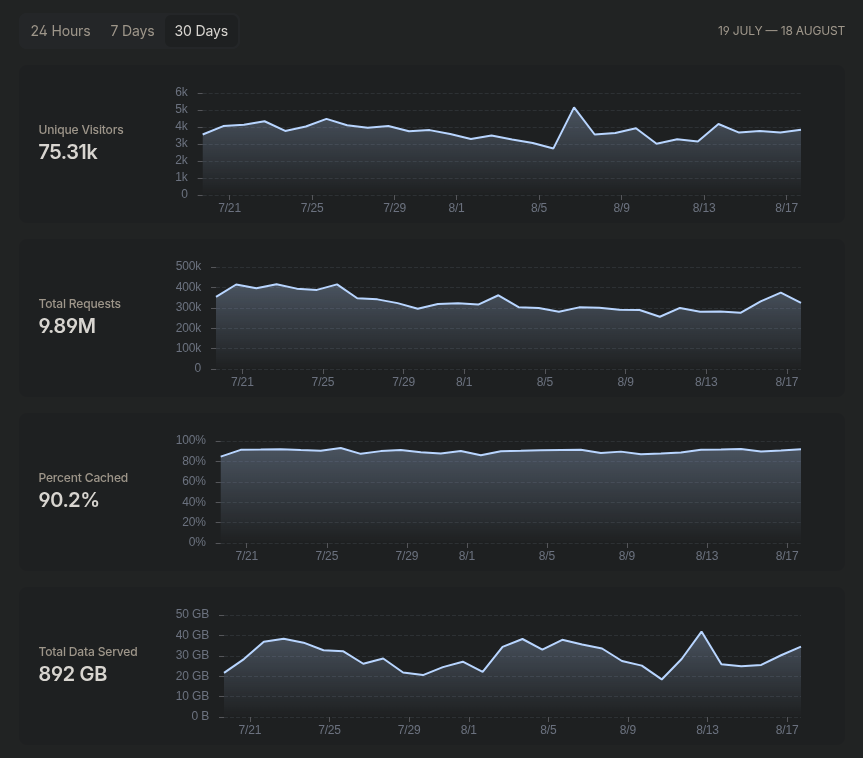Click the Unique Visitors 75.31k value
The image size is (863, 758).
[68, 152]
